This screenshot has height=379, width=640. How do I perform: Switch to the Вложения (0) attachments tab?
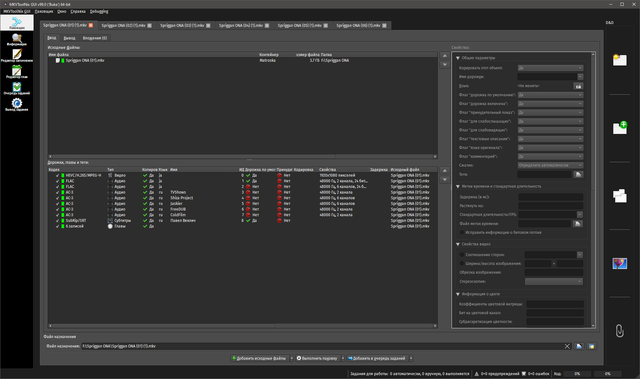95,38
